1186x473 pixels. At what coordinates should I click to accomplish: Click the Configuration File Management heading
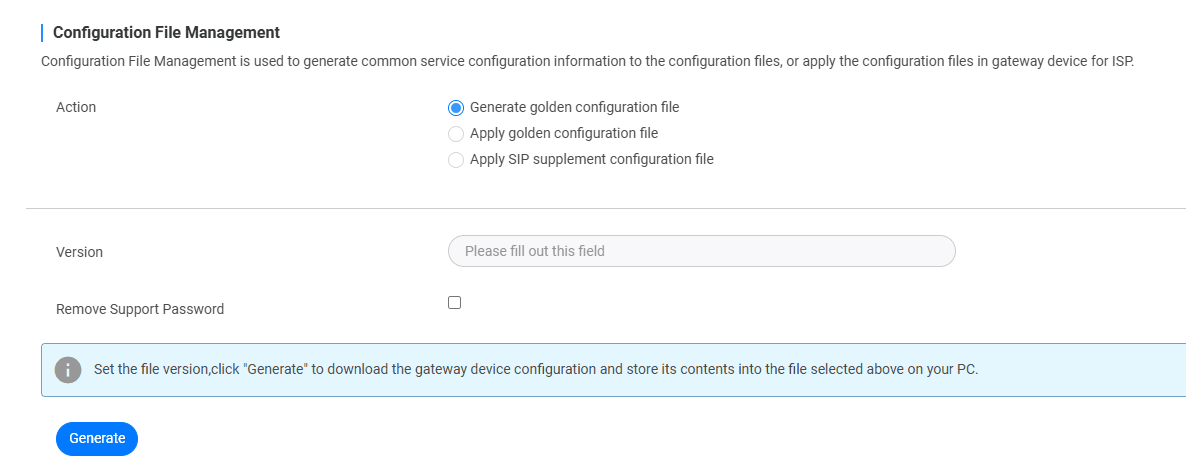pos(166,33)
